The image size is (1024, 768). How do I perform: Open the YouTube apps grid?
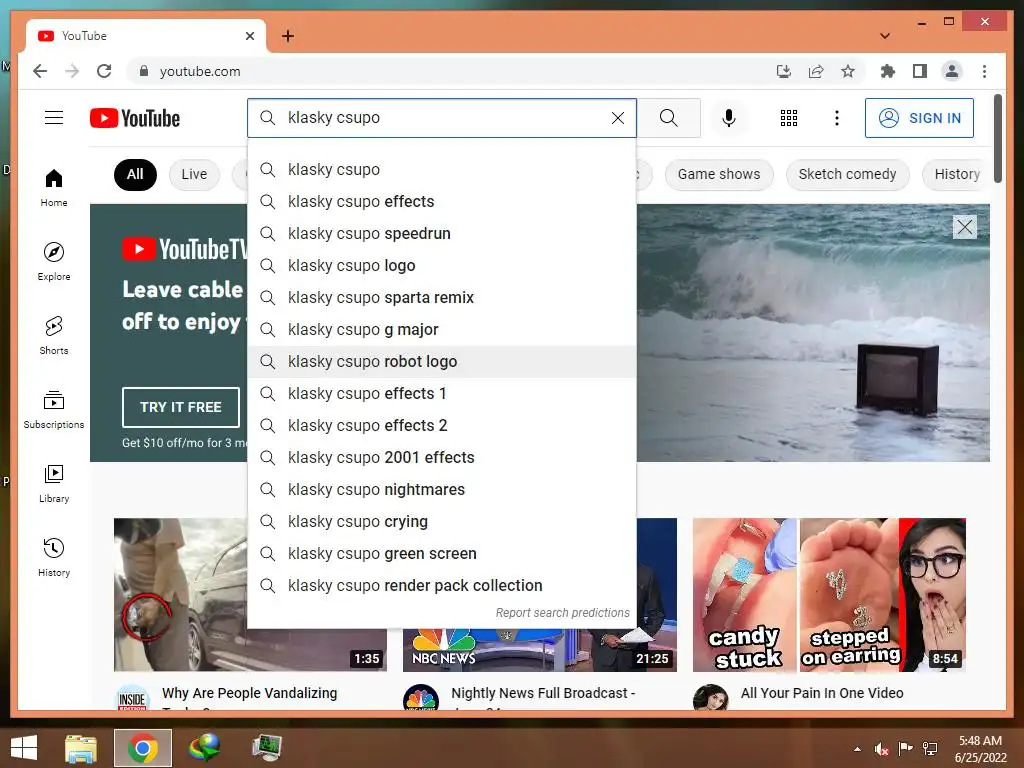point(788,118)
